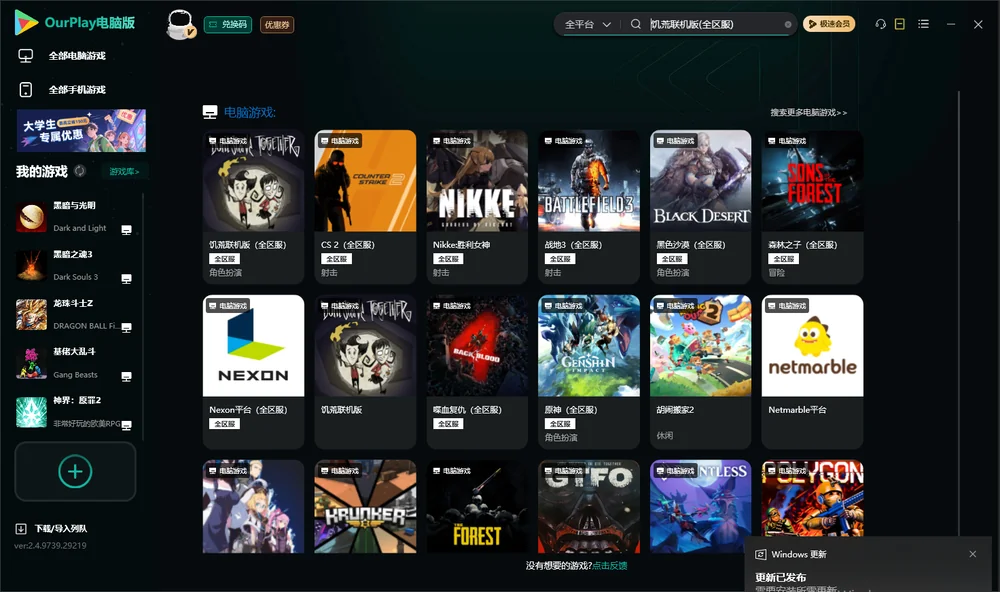Viewport: 1000px width, 592px height.
Task: Click the search magnifier icon
Action: [636, 24]
